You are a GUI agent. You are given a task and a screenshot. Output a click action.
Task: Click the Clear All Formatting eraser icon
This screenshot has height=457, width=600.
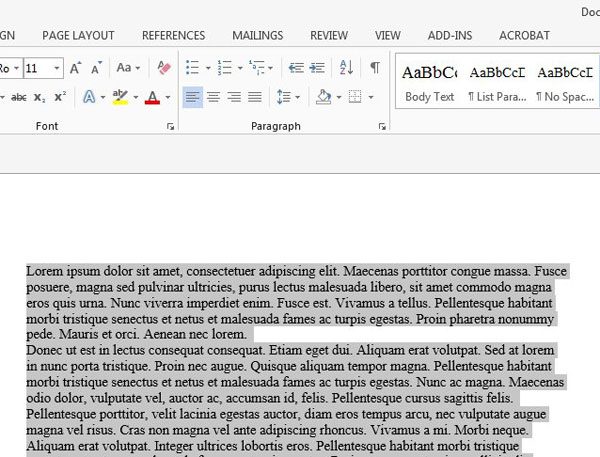[165, 68]
